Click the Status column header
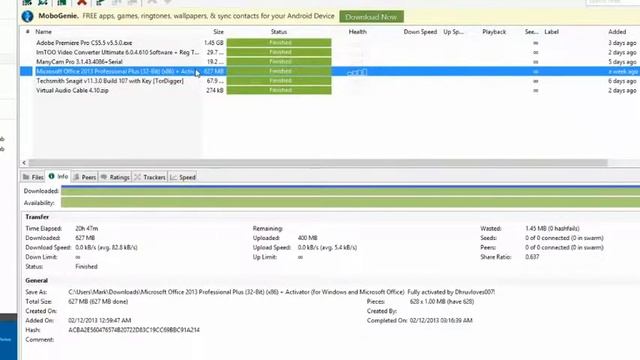This screenshot has width=640, height=360. (x=279, y=32)
